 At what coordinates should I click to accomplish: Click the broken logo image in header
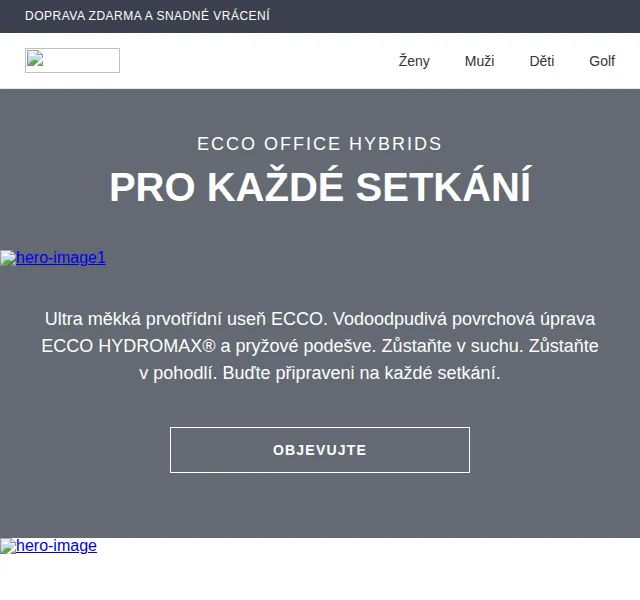pyautogui.click(x=72, y=60)
